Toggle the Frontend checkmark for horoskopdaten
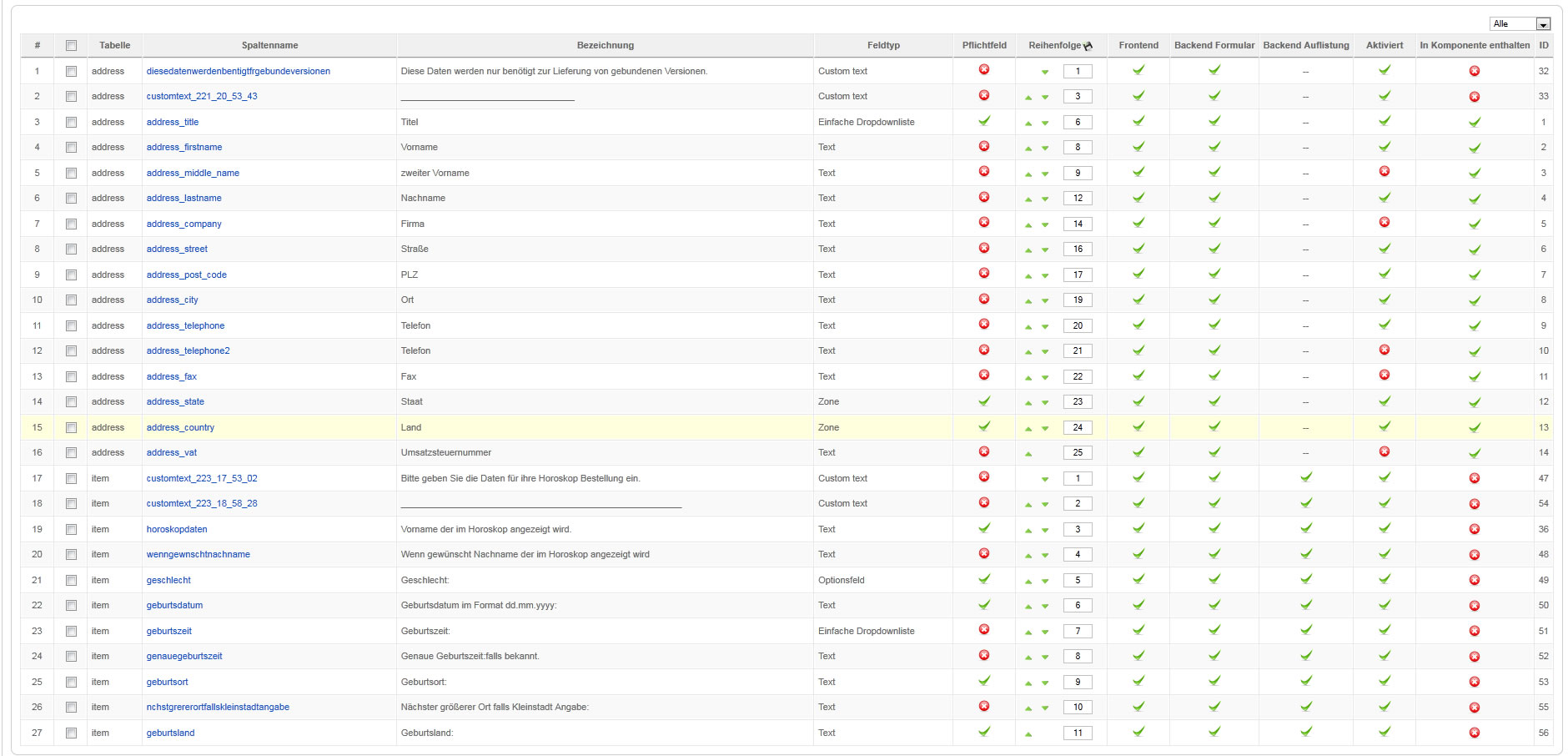Screen dimensions: 1568x756 pos(1138,528)
